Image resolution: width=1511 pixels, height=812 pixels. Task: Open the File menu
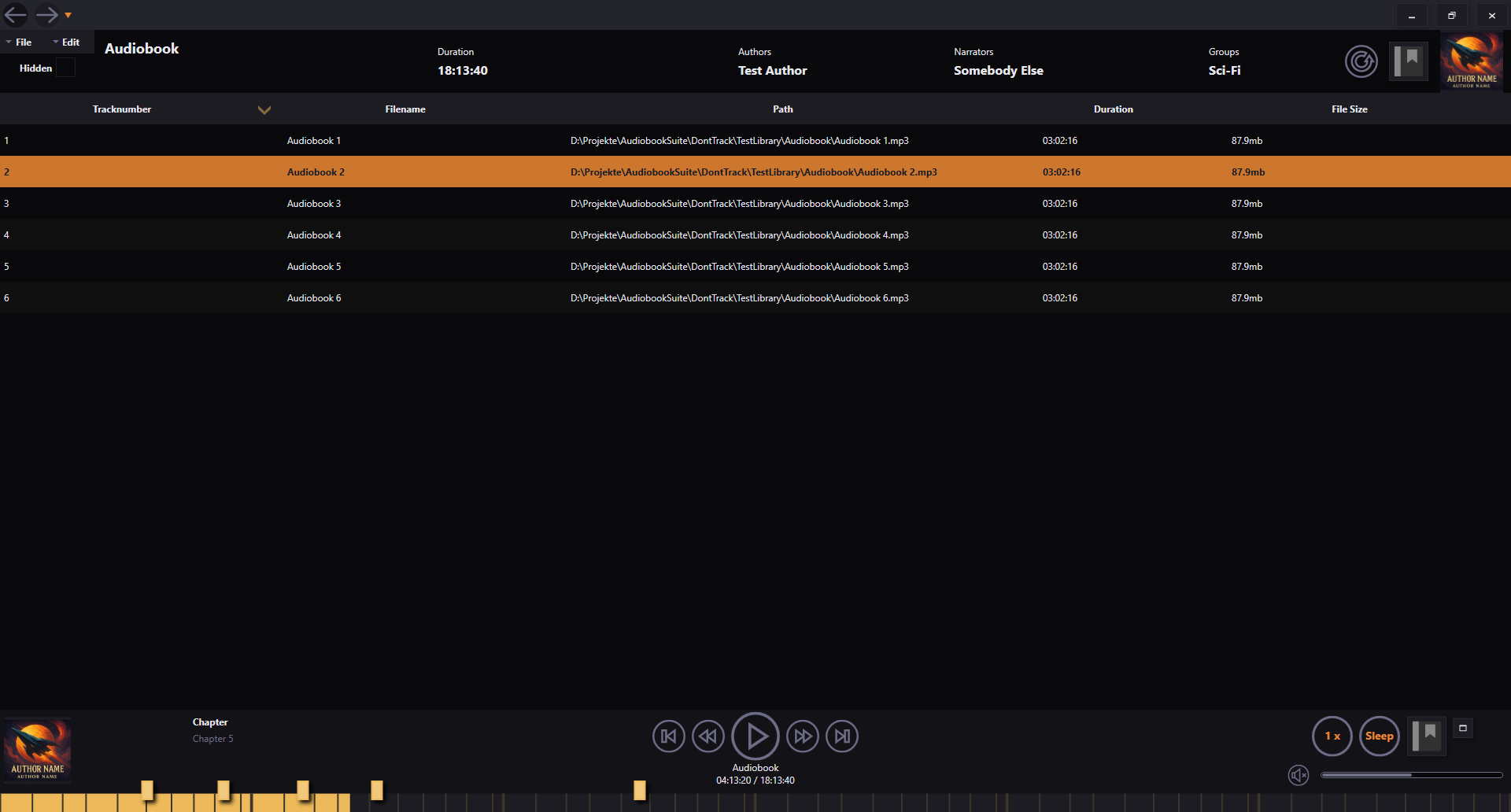[24, 42]
